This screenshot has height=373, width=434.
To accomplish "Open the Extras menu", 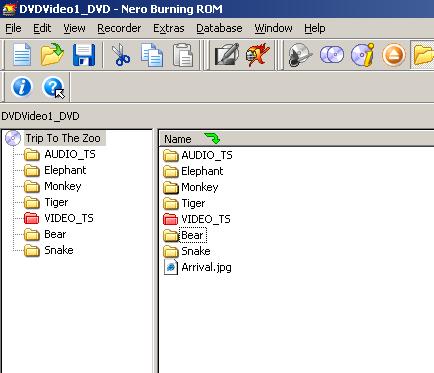I will click(x=169, y=28).
